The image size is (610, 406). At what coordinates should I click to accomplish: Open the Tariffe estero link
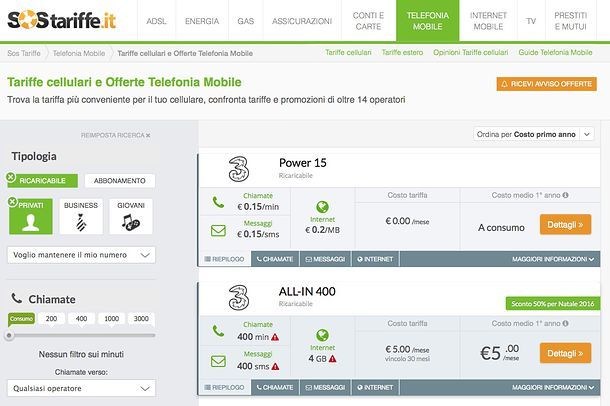click(402, 52)
